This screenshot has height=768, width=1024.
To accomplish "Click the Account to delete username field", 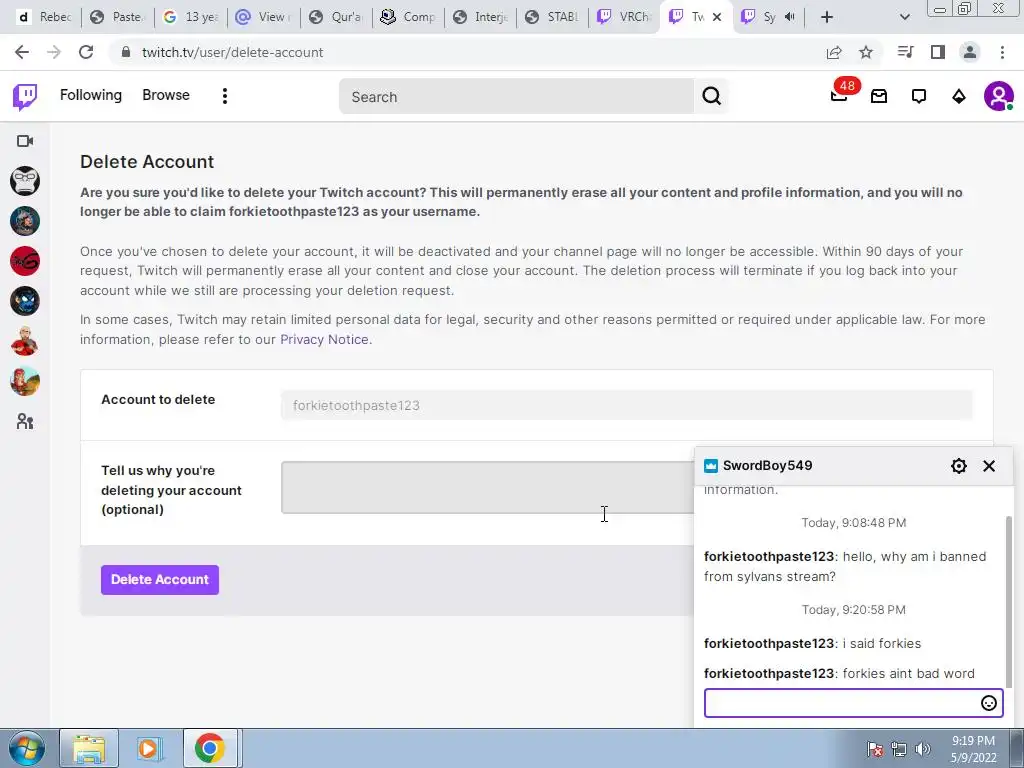I will pyautogui.click(x=627, y=406).
